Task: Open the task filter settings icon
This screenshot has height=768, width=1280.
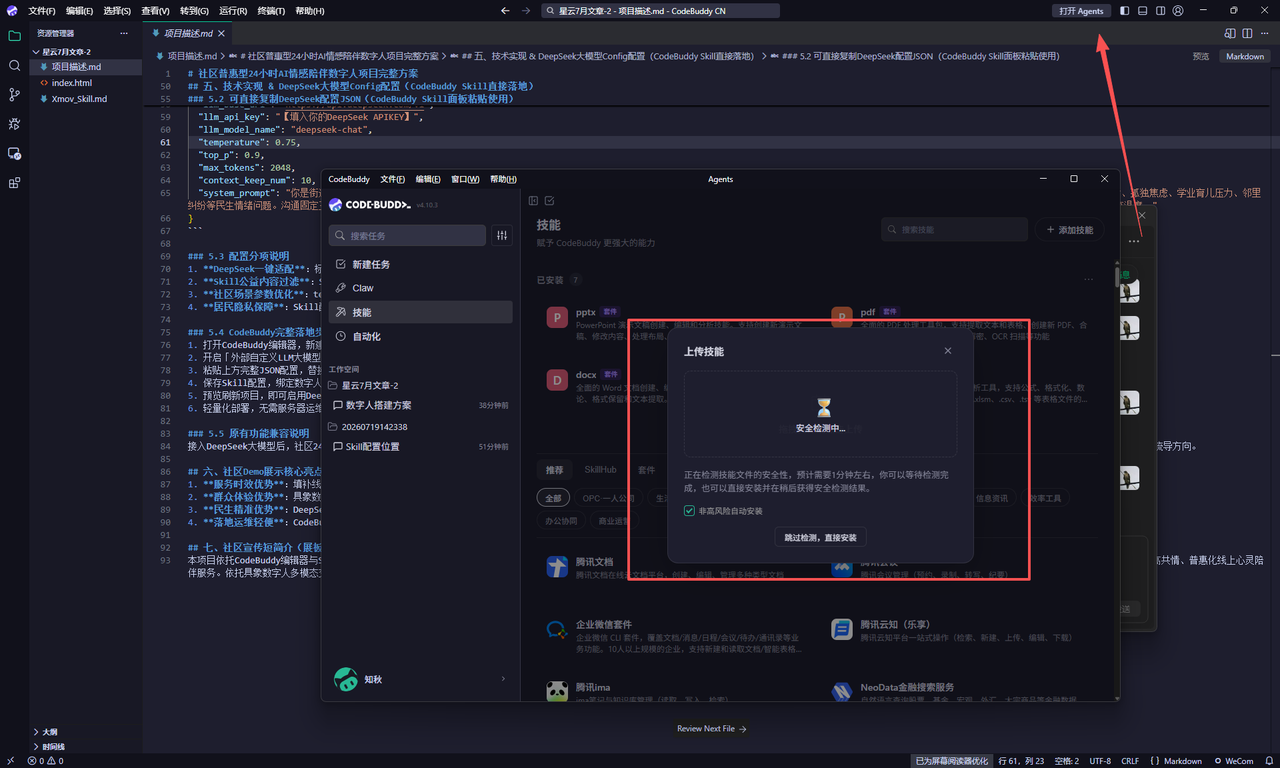Action: click(502, 236)
